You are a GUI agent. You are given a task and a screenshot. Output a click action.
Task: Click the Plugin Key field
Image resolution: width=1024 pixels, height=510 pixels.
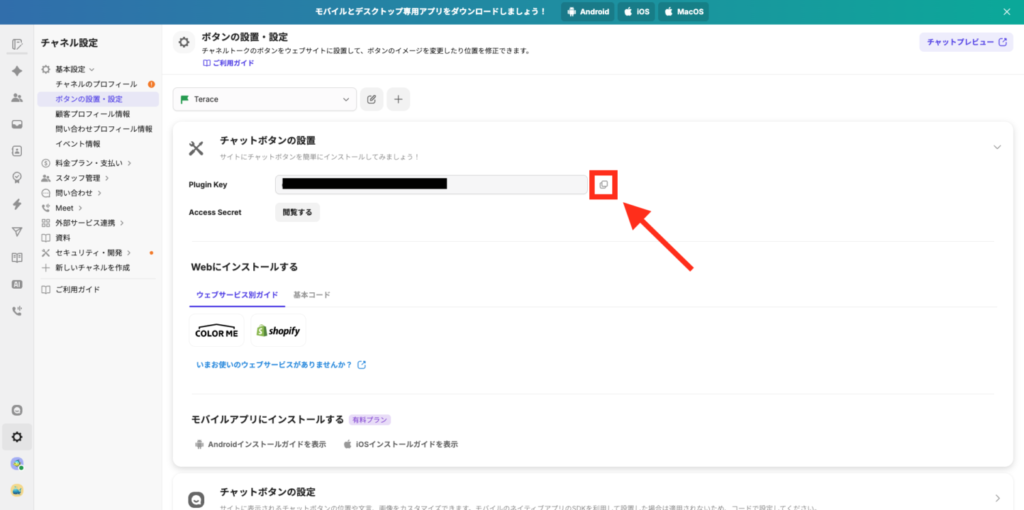[x=431, y=185]
